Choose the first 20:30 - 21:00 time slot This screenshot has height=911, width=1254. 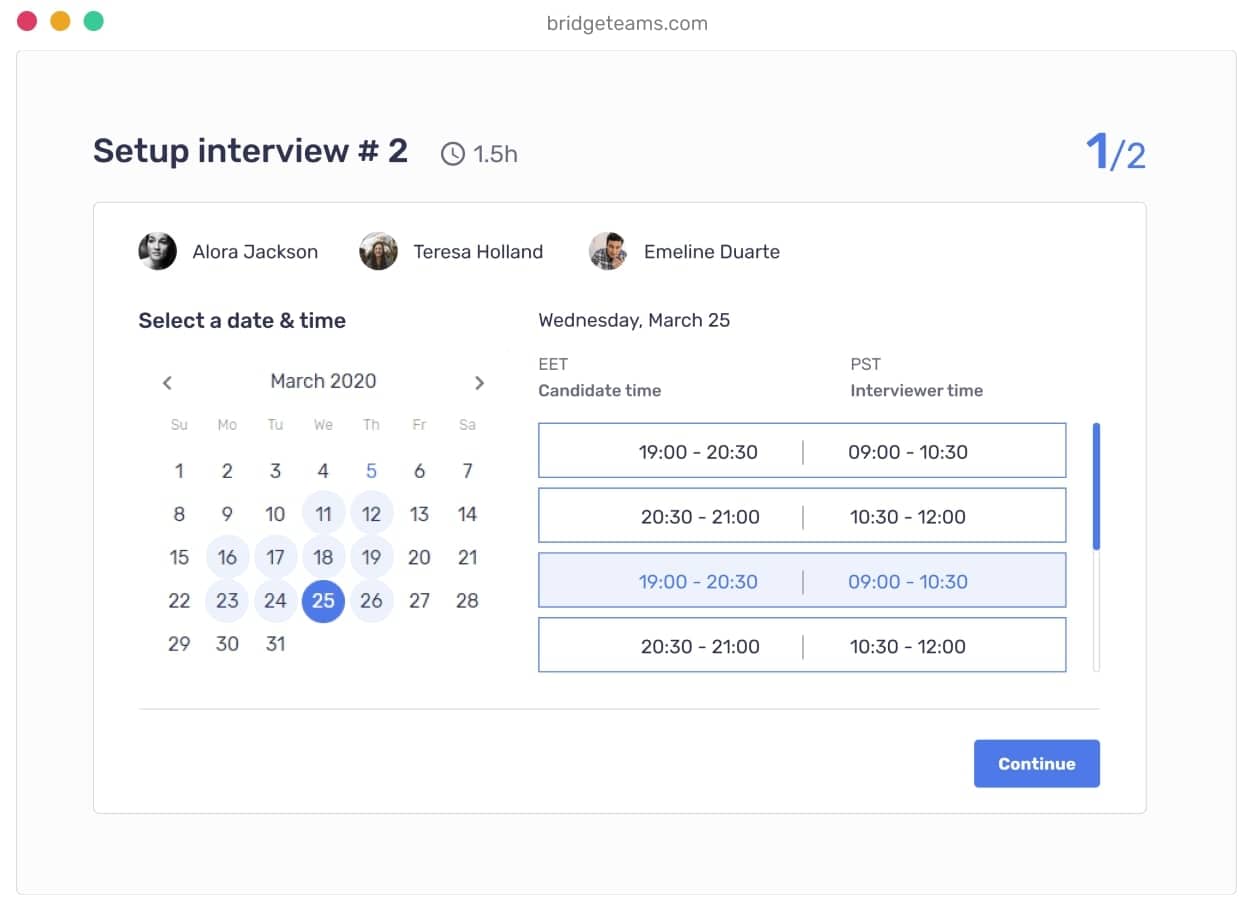802,516
